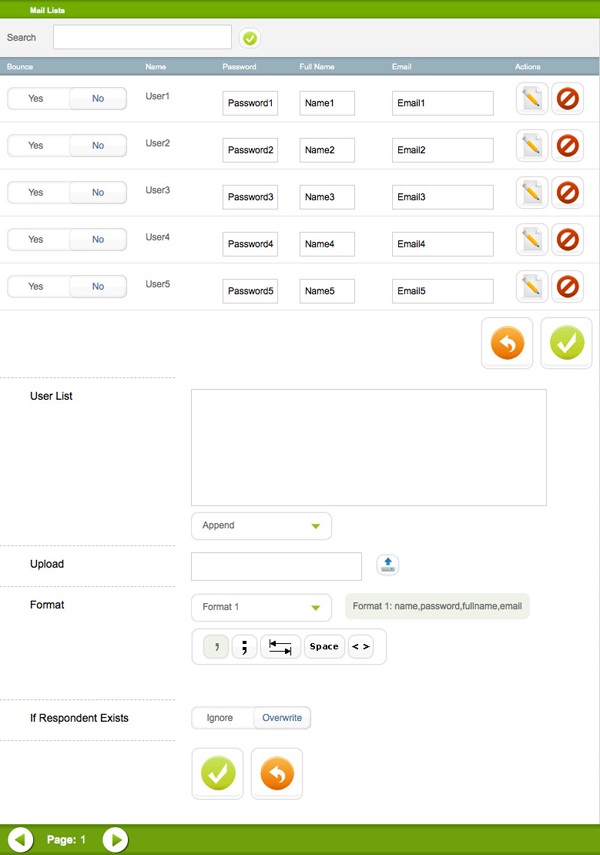Sort by the Email column header
Screen dimensions: 600x855
pyautogui.click(x=401, y=67)
